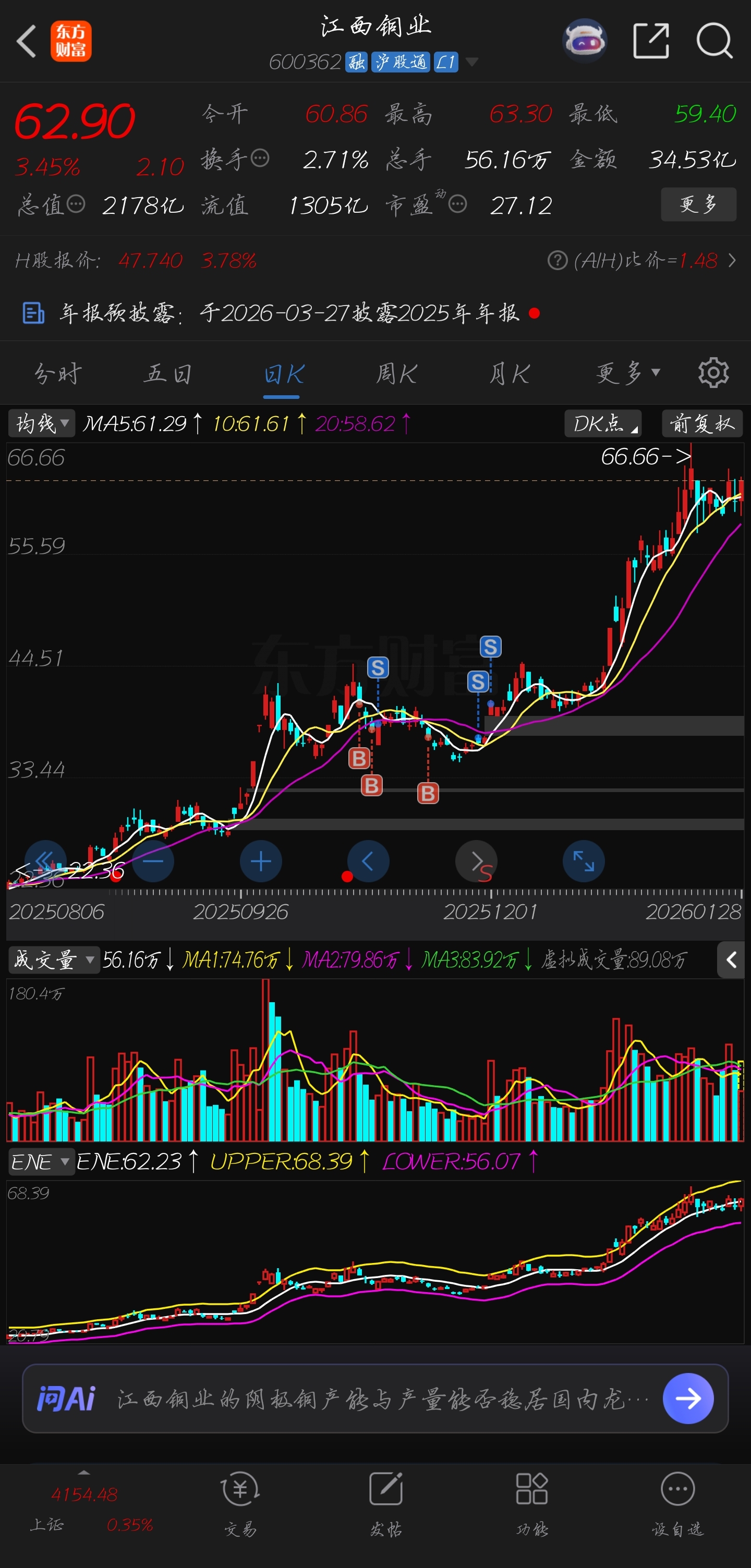This screenshot has height=1568, width=751.
Task: Open the 总值 info tooltip icon
Action: tap(76, 204)
